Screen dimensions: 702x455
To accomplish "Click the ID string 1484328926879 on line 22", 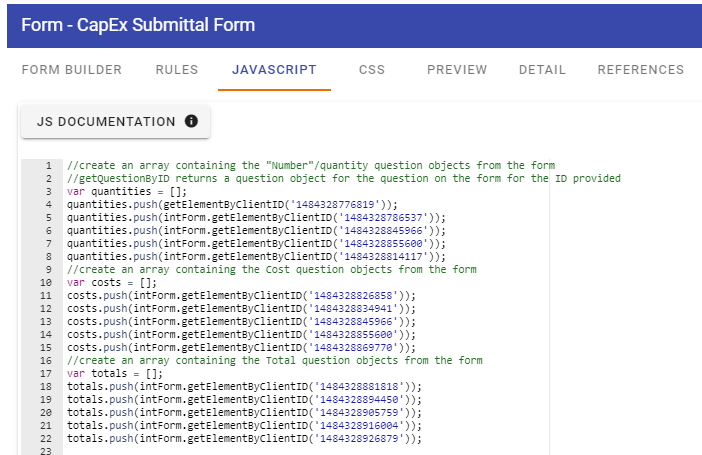I will (x=359, y=438).
